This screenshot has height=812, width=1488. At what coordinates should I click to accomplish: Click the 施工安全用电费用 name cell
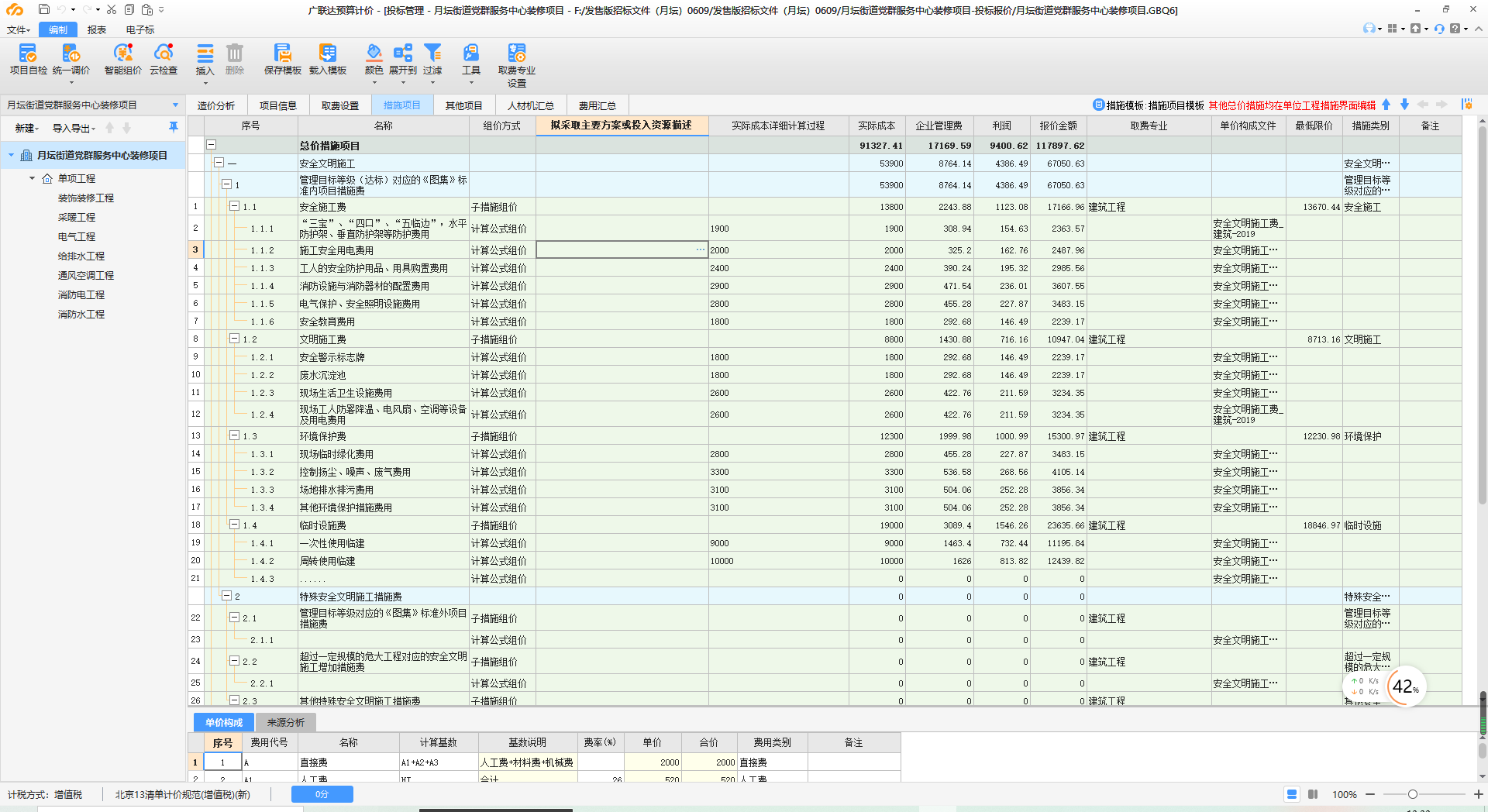383,249
